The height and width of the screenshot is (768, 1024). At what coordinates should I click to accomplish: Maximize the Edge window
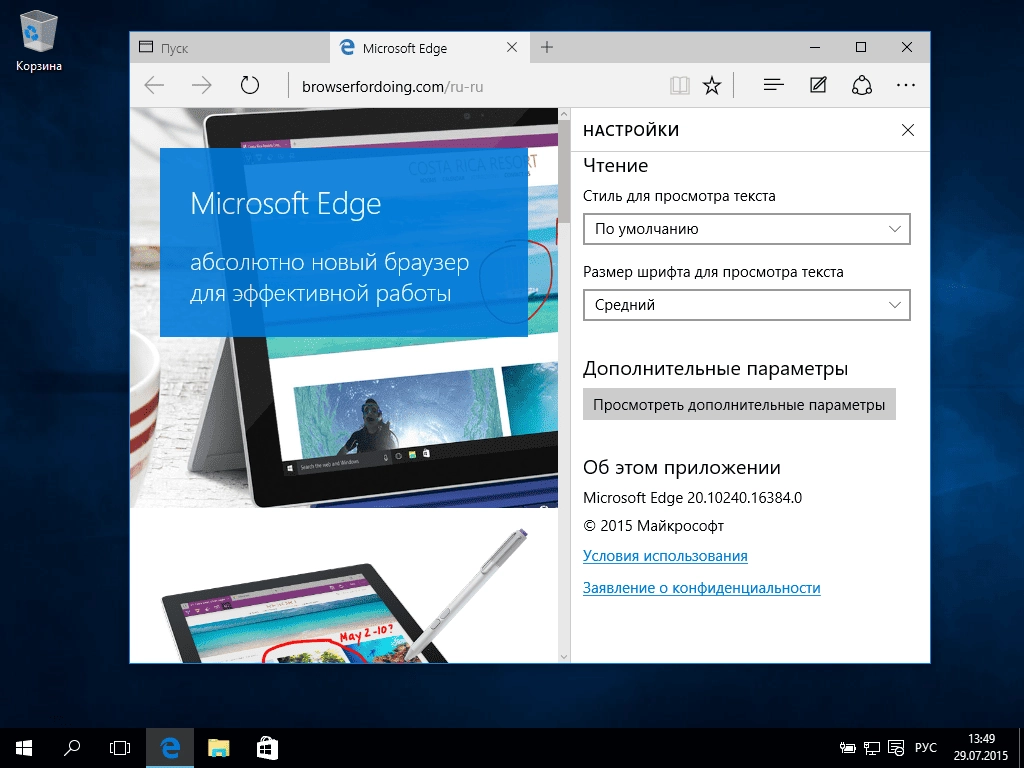coord(861,47)
